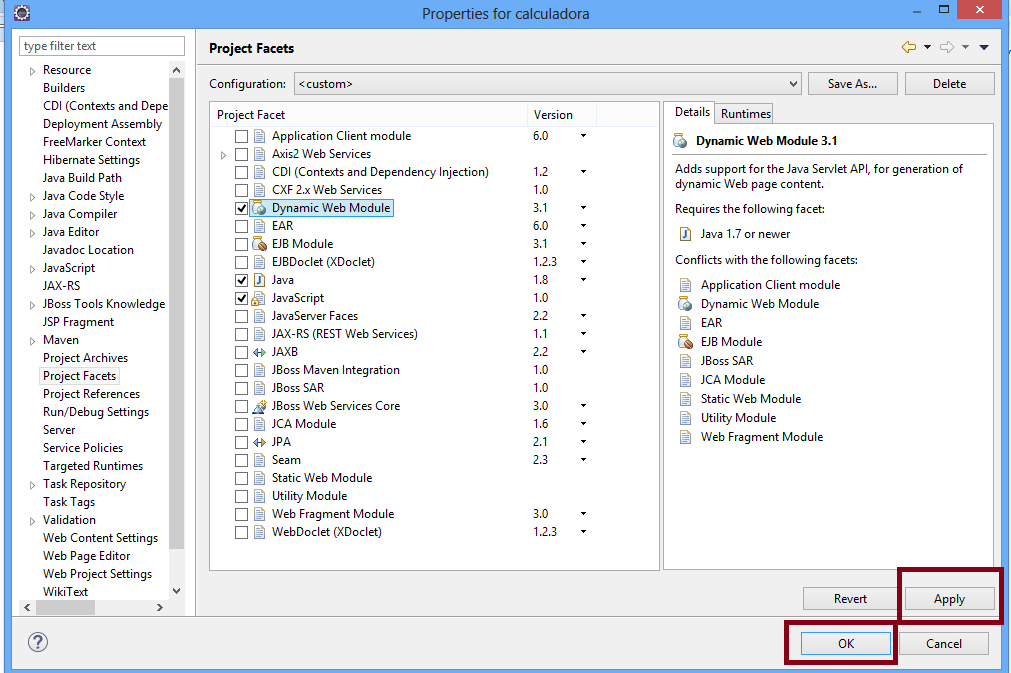Viewport: 1011px width, 673px height.
Task: Click the JPA facet arrows icon
Action: [x=259, y=442]
